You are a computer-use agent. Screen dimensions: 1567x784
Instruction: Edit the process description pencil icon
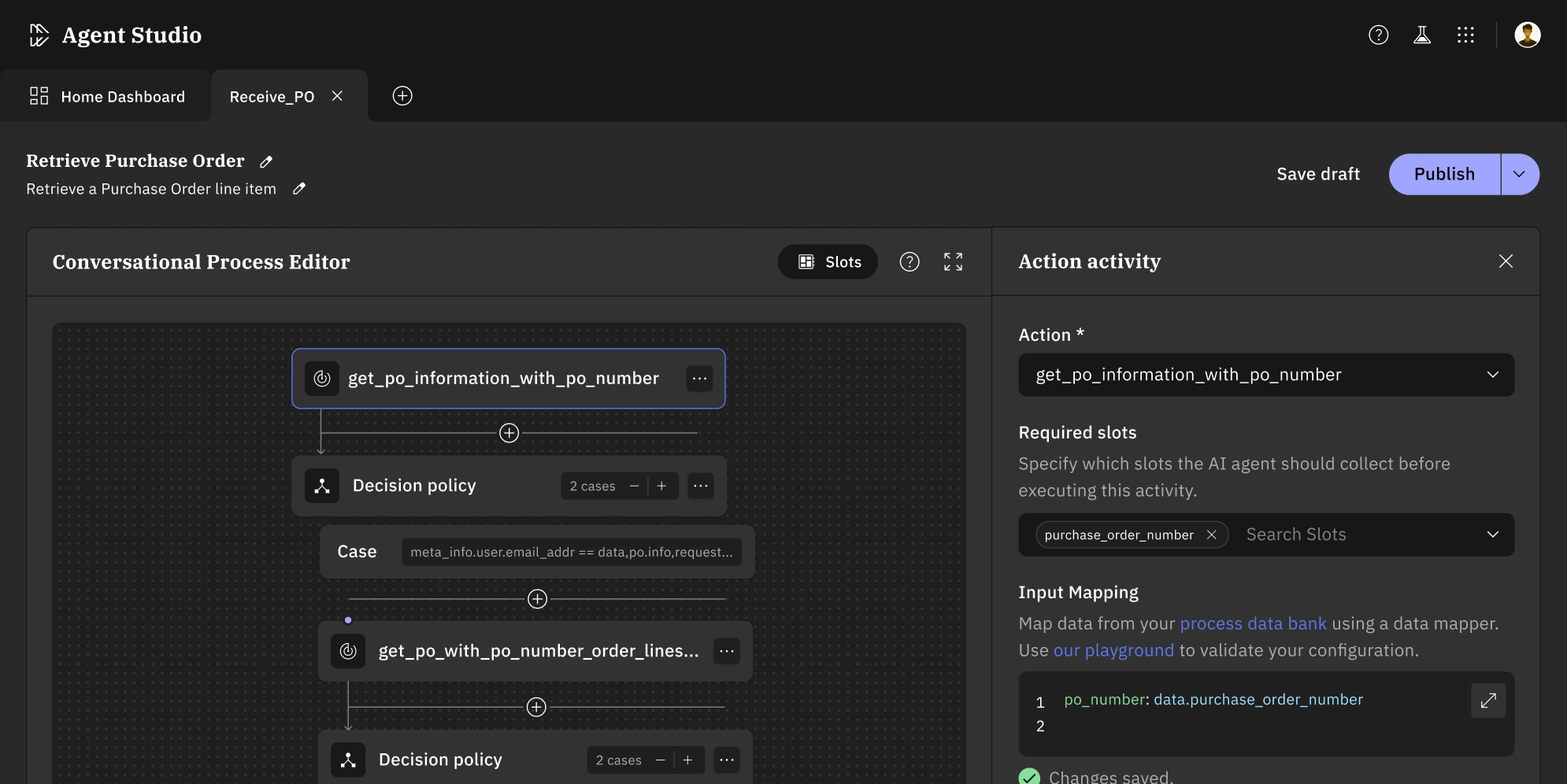[299, 189]
